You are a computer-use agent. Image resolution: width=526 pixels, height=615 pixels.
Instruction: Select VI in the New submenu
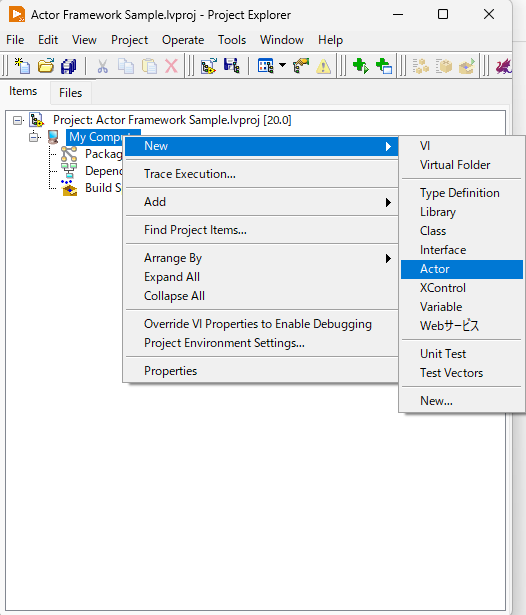462,146
